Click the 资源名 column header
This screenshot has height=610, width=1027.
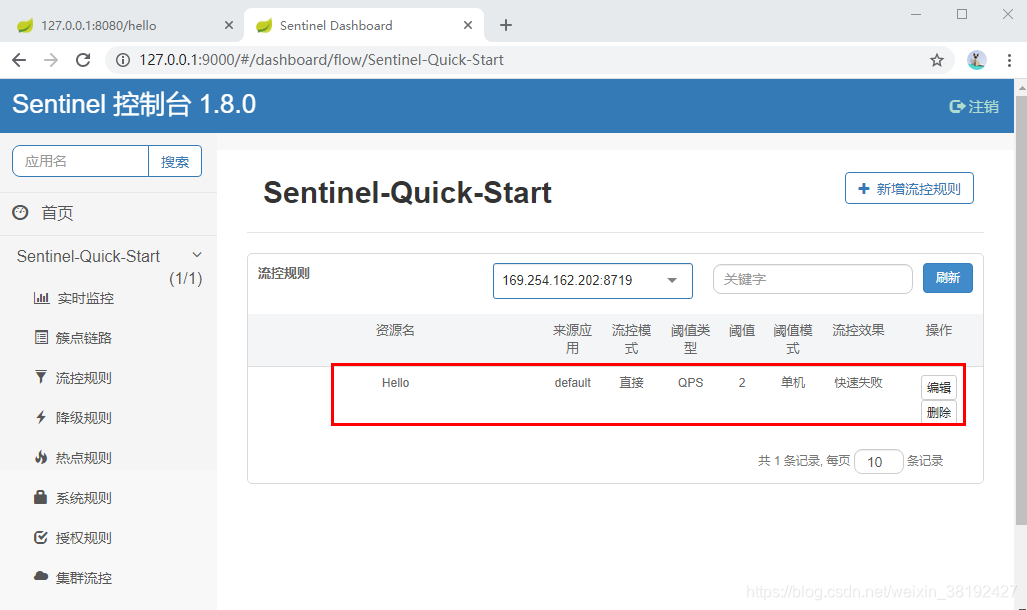(395, 330)
